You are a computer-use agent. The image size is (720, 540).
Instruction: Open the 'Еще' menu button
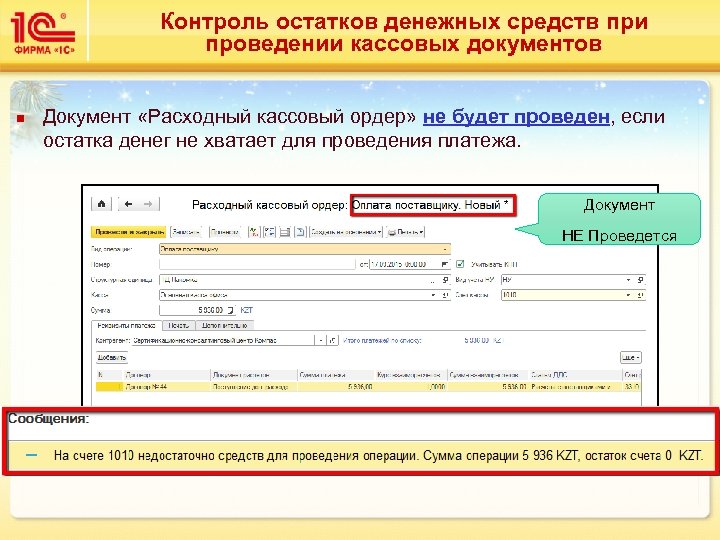click(631, 357)
